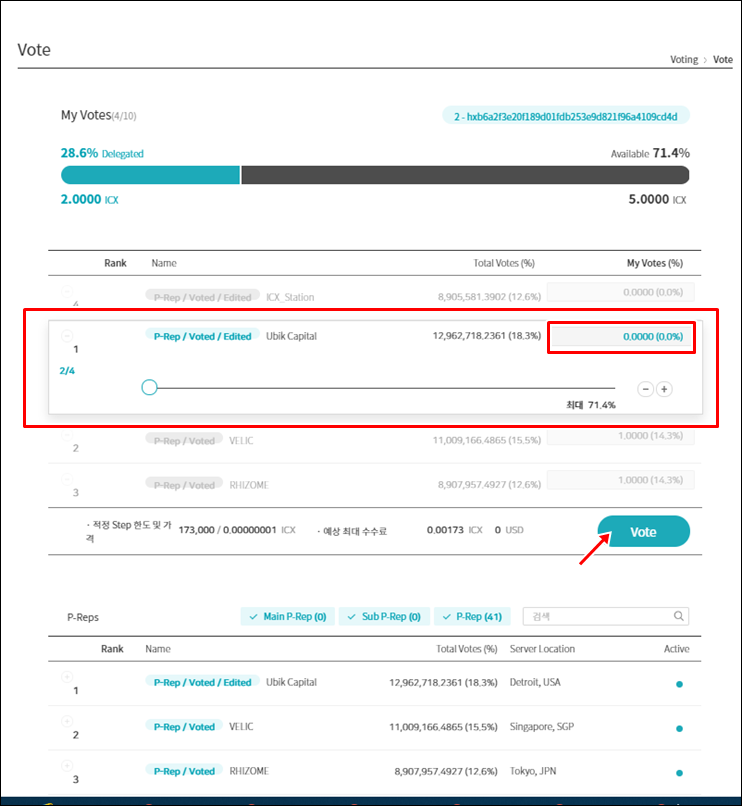The image size is (742, 806).
Task: Remove VELIC from My Votes list
Action: [x=67, y=436]
